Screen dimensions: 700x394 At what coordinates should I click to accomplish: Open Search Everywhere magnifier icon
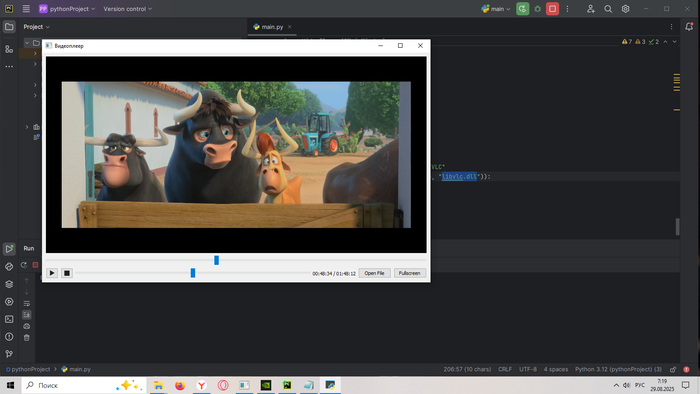tap(608, 9)
